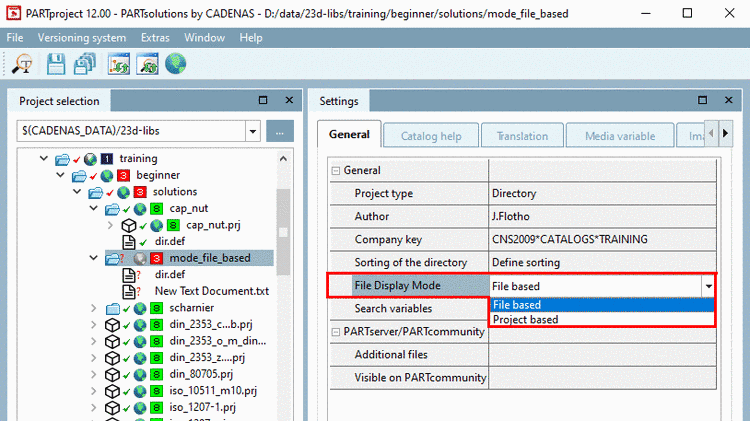Viewport: 750px width, 421px height.
Task: Click the green badge beside iso_1207-1.prj
Action: 156,408
